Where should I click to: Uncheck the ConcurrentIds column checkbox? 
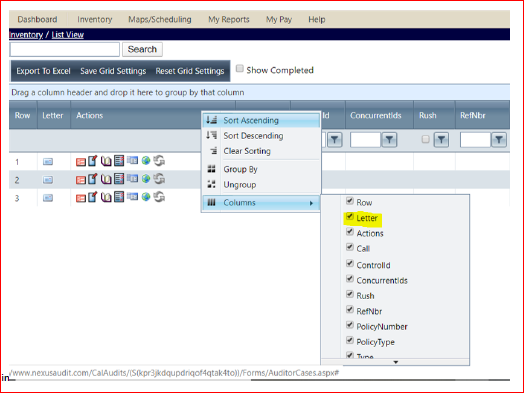(x=350, y=279)
